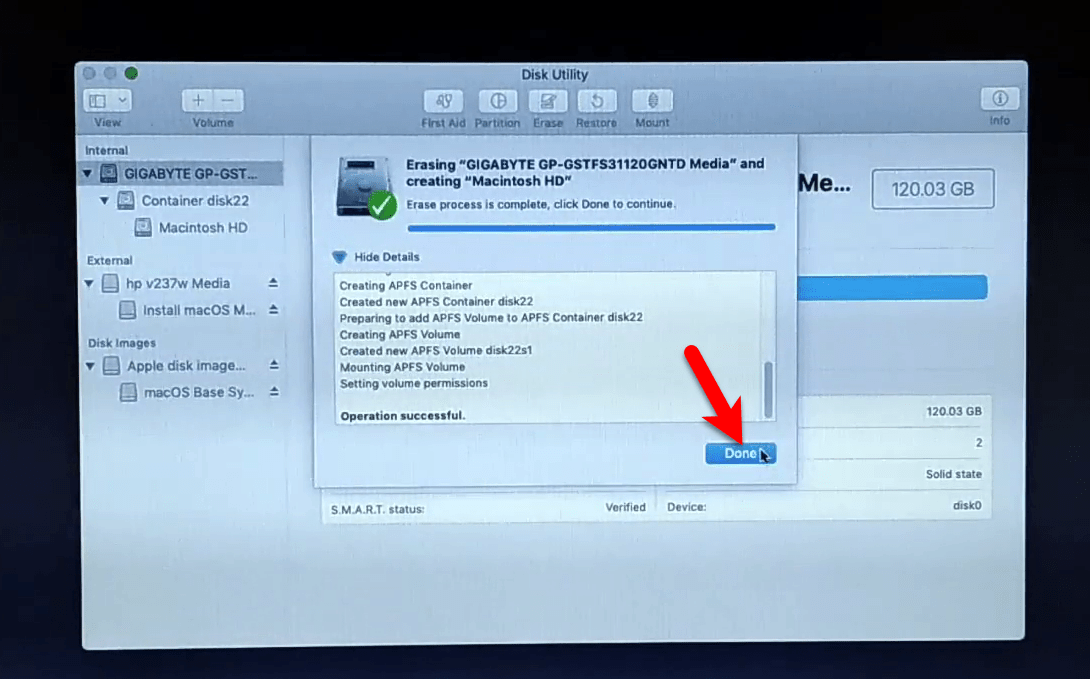1090x679 pixels.
Task: Remove volume with the minus button
Action: (x=228, y=101)
